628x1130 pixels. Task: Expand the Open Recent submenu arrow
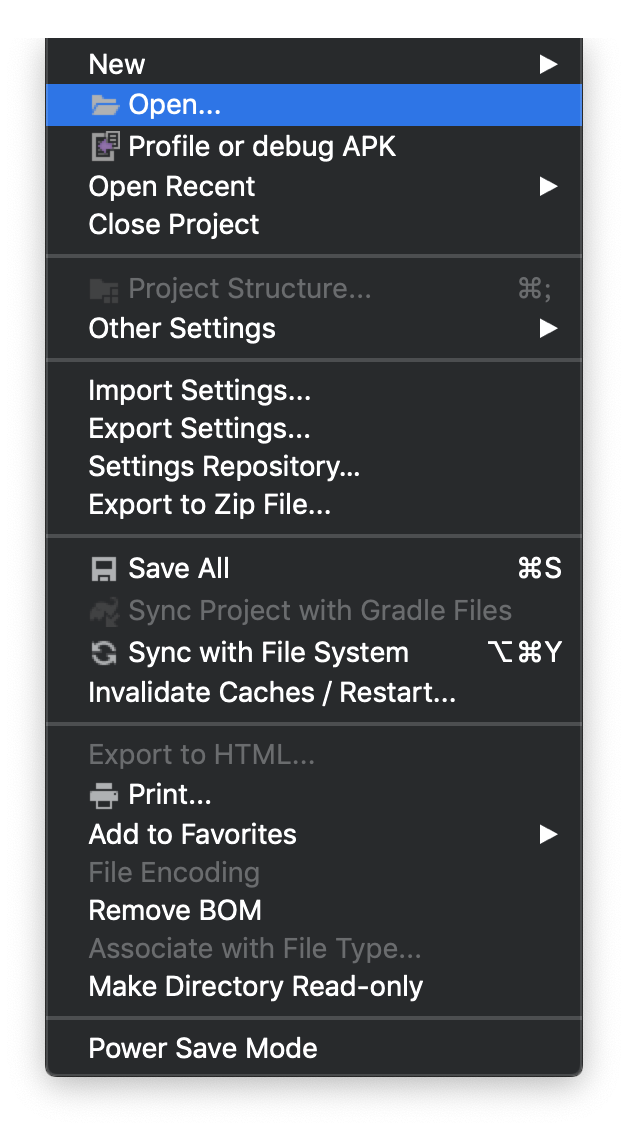coord(548,187)
